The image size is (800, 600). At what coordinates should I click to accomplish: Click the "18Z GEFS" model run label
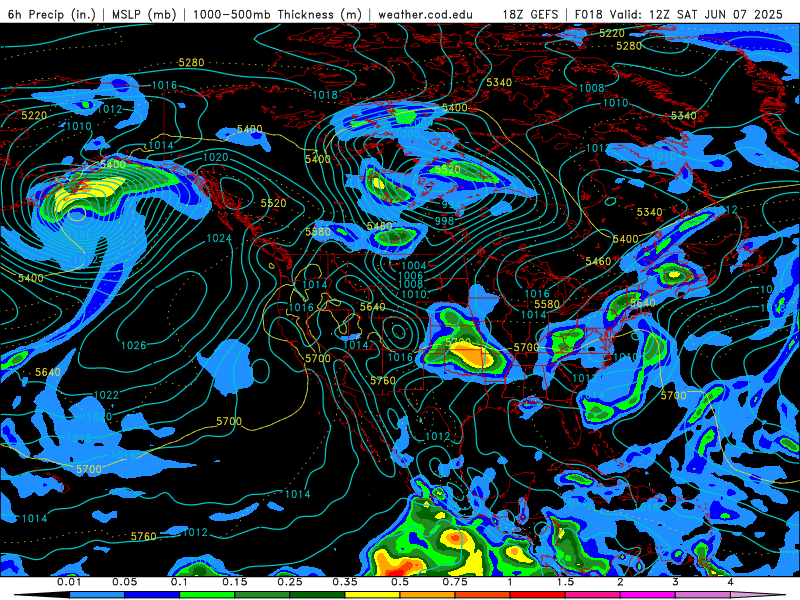(x=531, y=14)
